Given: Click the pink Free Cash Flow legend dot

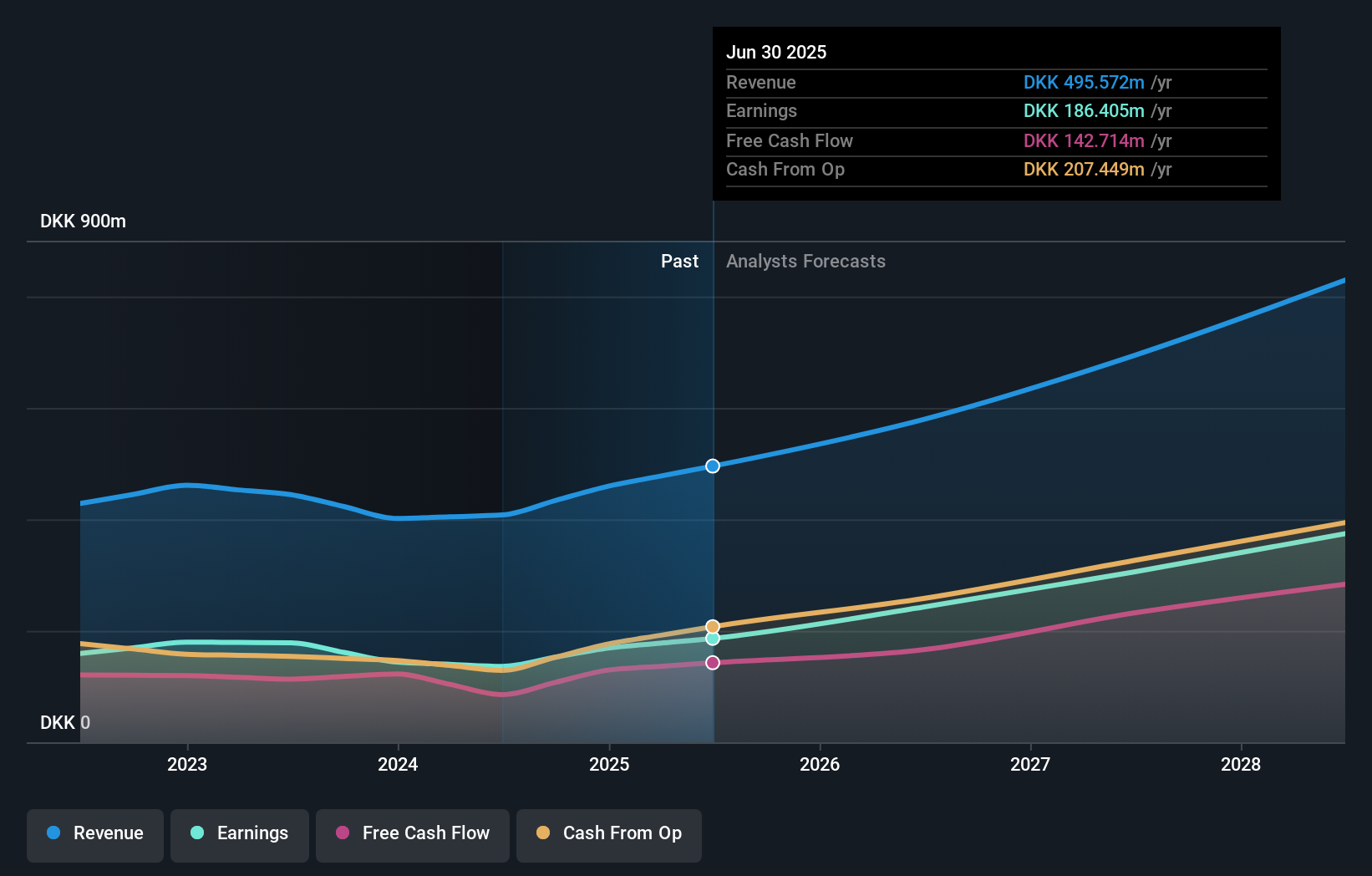Looking at the screenshot, I should coord(343,833).
